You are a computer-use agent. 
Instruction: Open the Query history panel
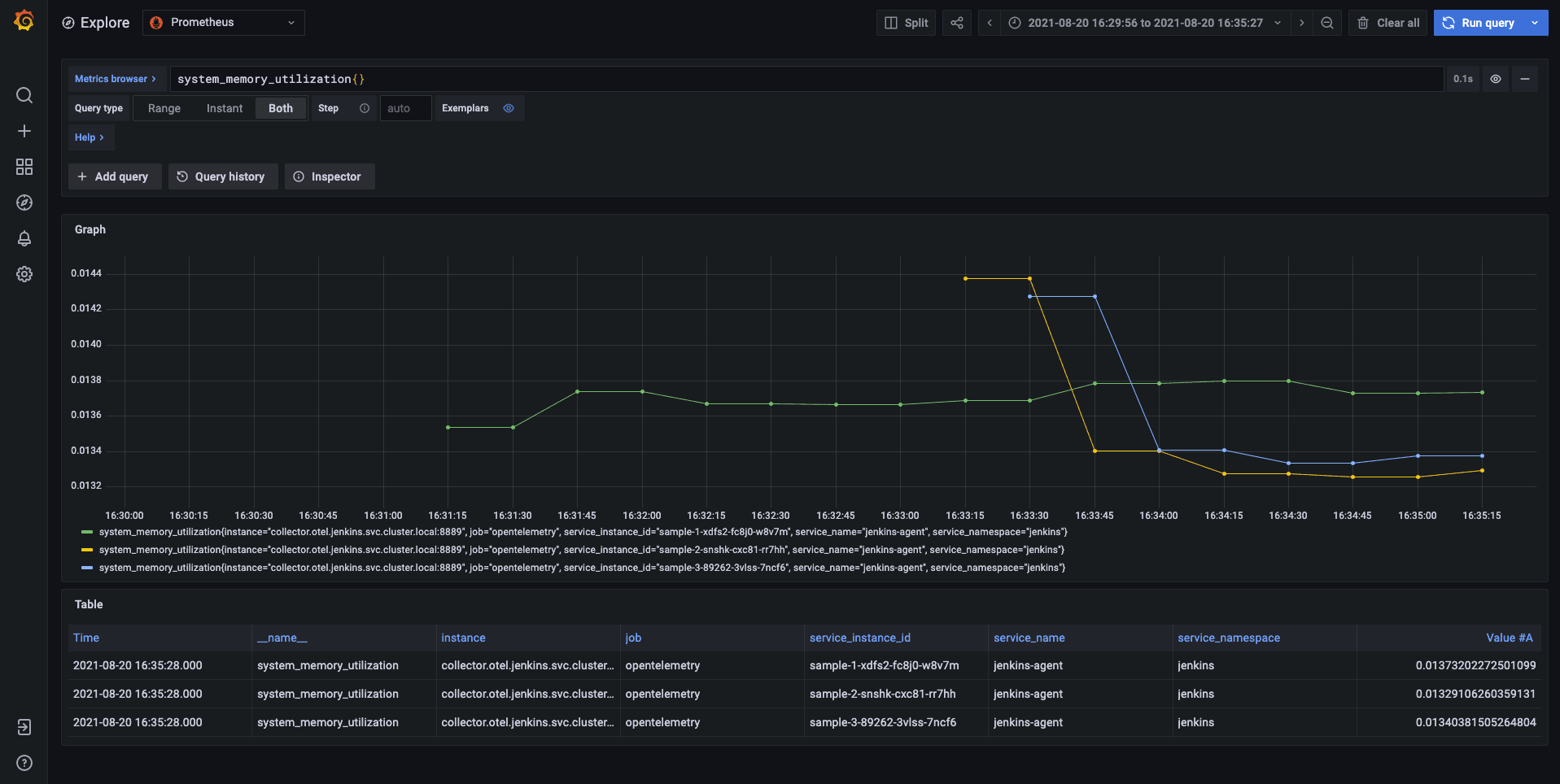pyautogui.click(x=222, y=176)
